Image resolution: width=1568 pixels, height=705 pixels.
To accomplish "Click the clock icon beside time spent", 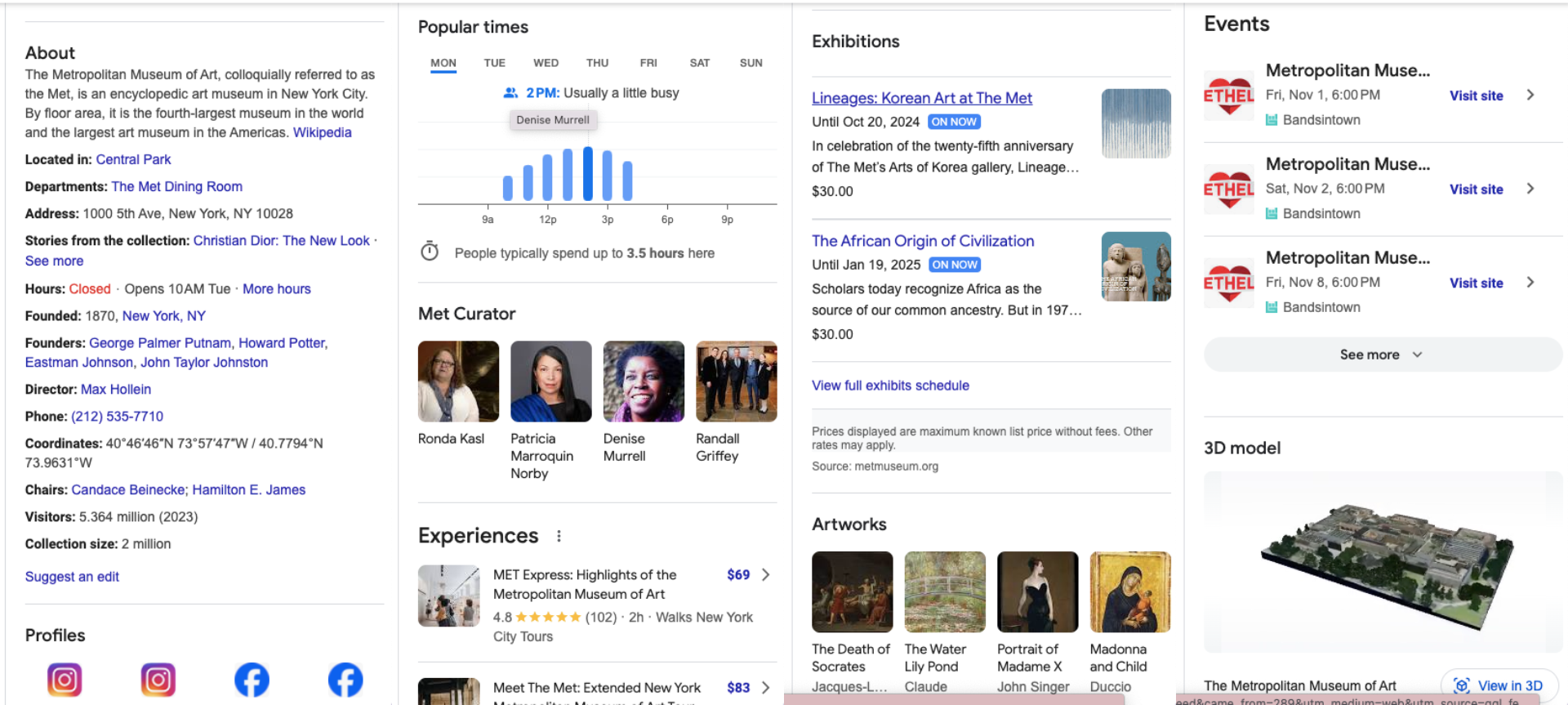I will click(430, 252).
